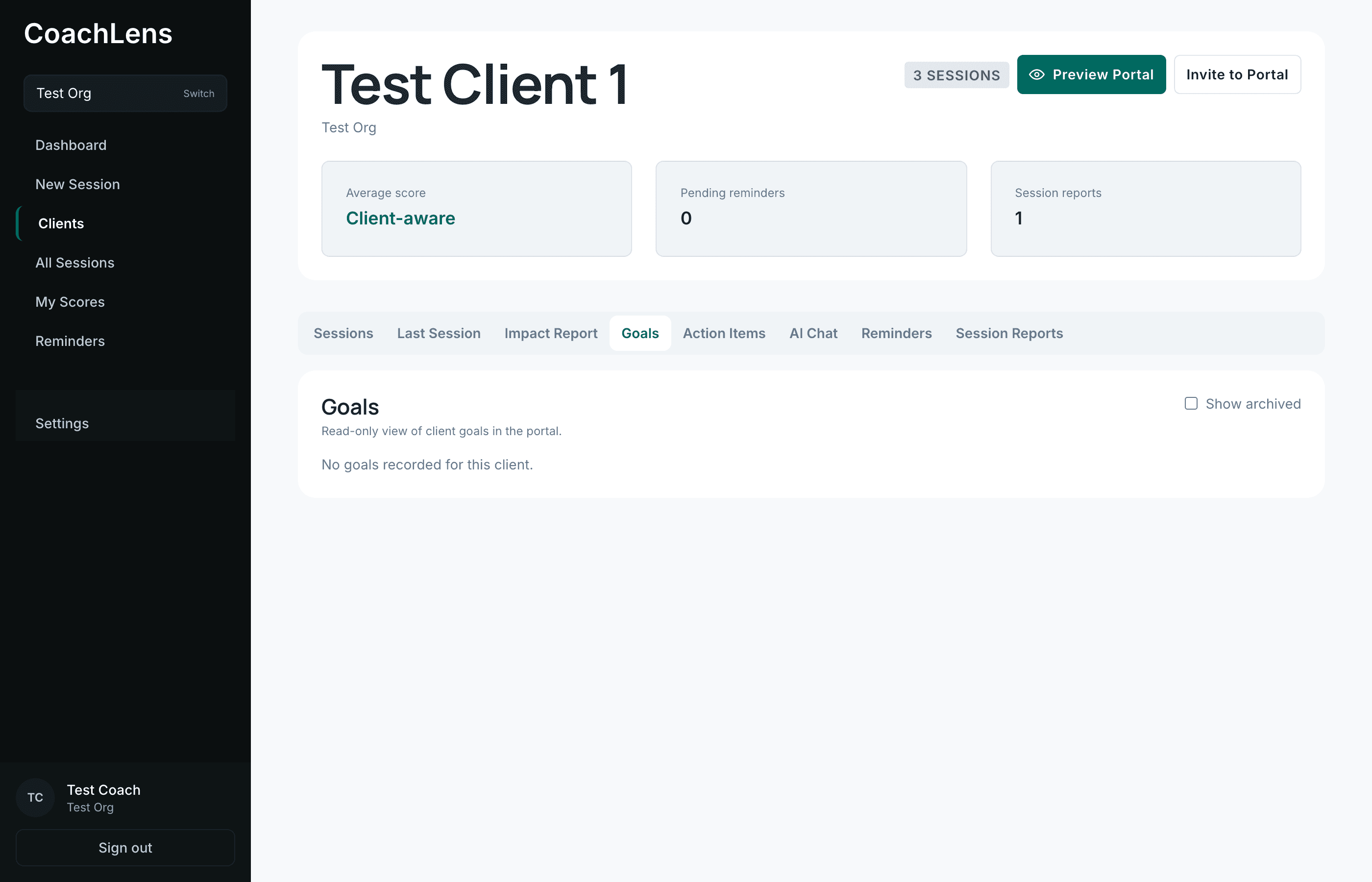Select the Pending reminders card
1372x882 pixels.
(x=811, y=208)
